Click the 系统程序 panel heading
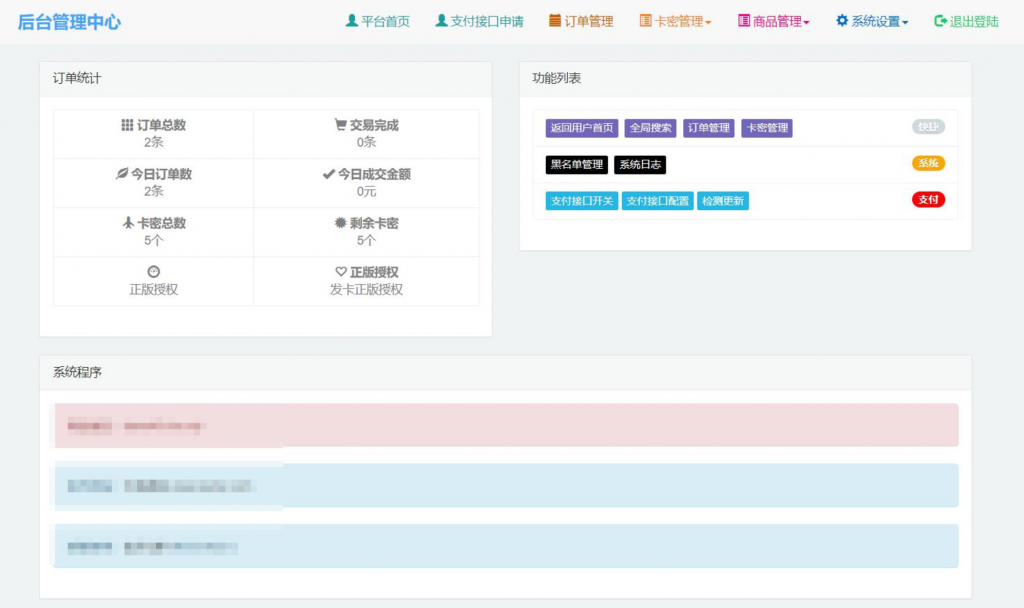Image resolution: width=1024 pixels, height=608 pixels. pyautogui.click(x=76, y=372)
